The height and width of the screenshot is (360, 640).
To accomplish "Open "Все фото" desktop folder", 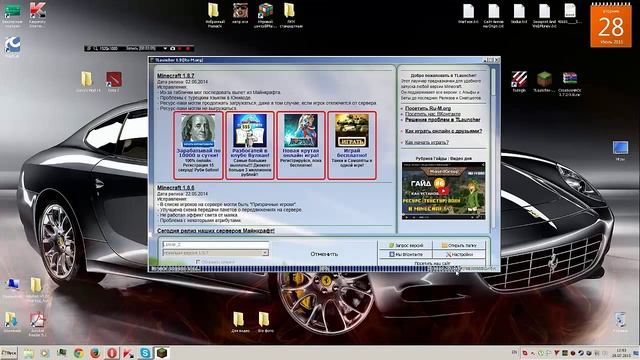I will pos(265,322).
